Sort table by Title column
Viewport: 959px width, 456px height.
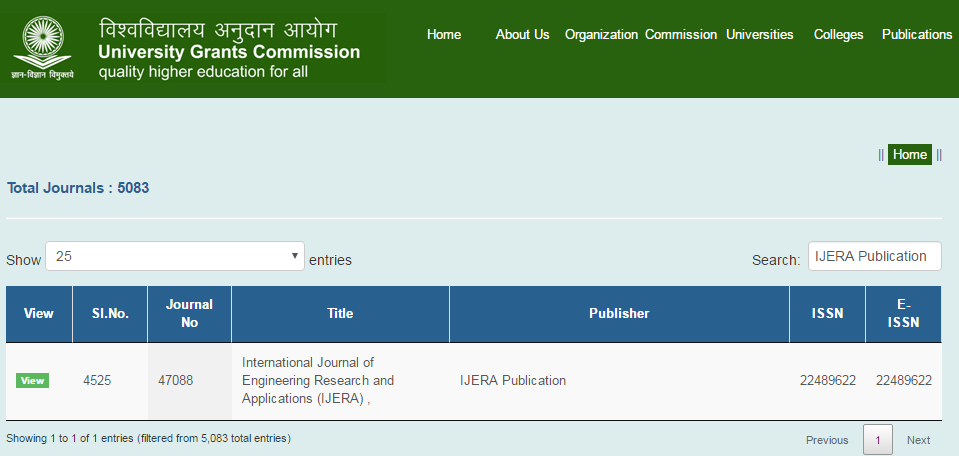pos(340,314)
